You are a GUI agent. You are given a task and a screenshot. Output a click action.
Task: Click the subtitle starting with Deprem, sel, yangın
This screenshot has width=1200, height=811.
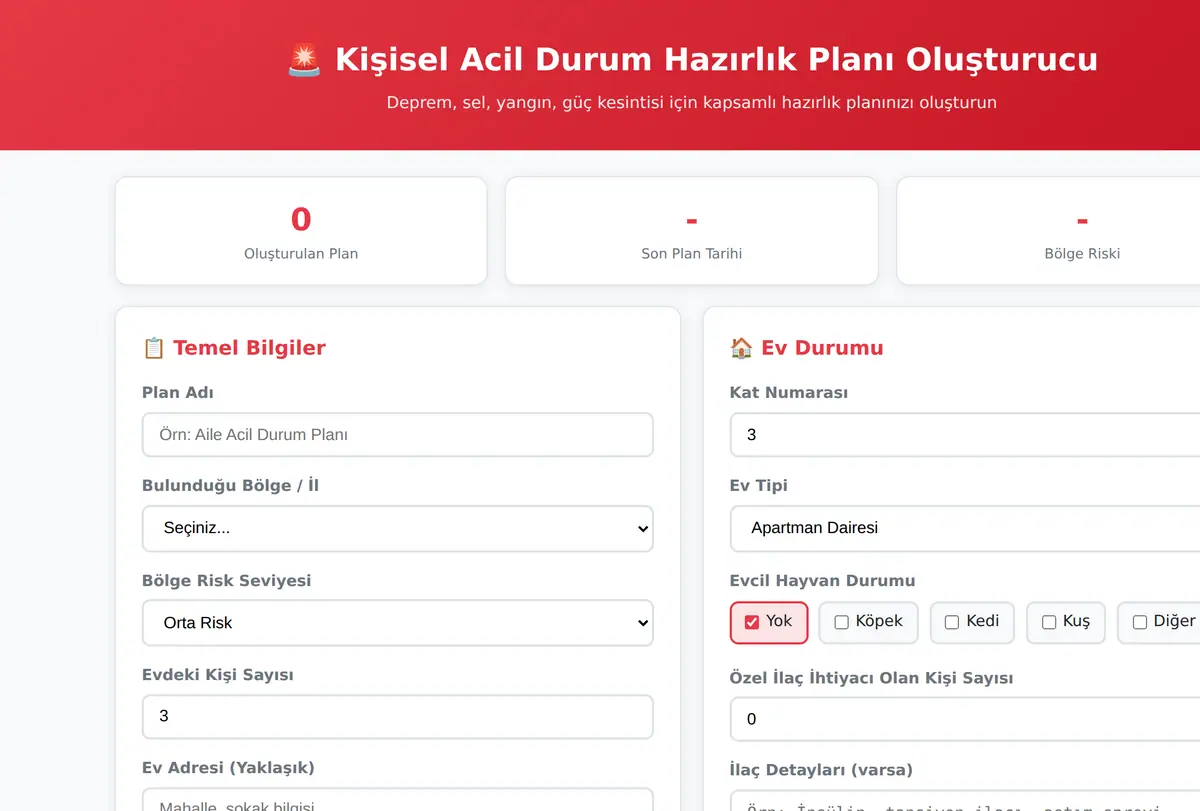(x=692, y=102)
